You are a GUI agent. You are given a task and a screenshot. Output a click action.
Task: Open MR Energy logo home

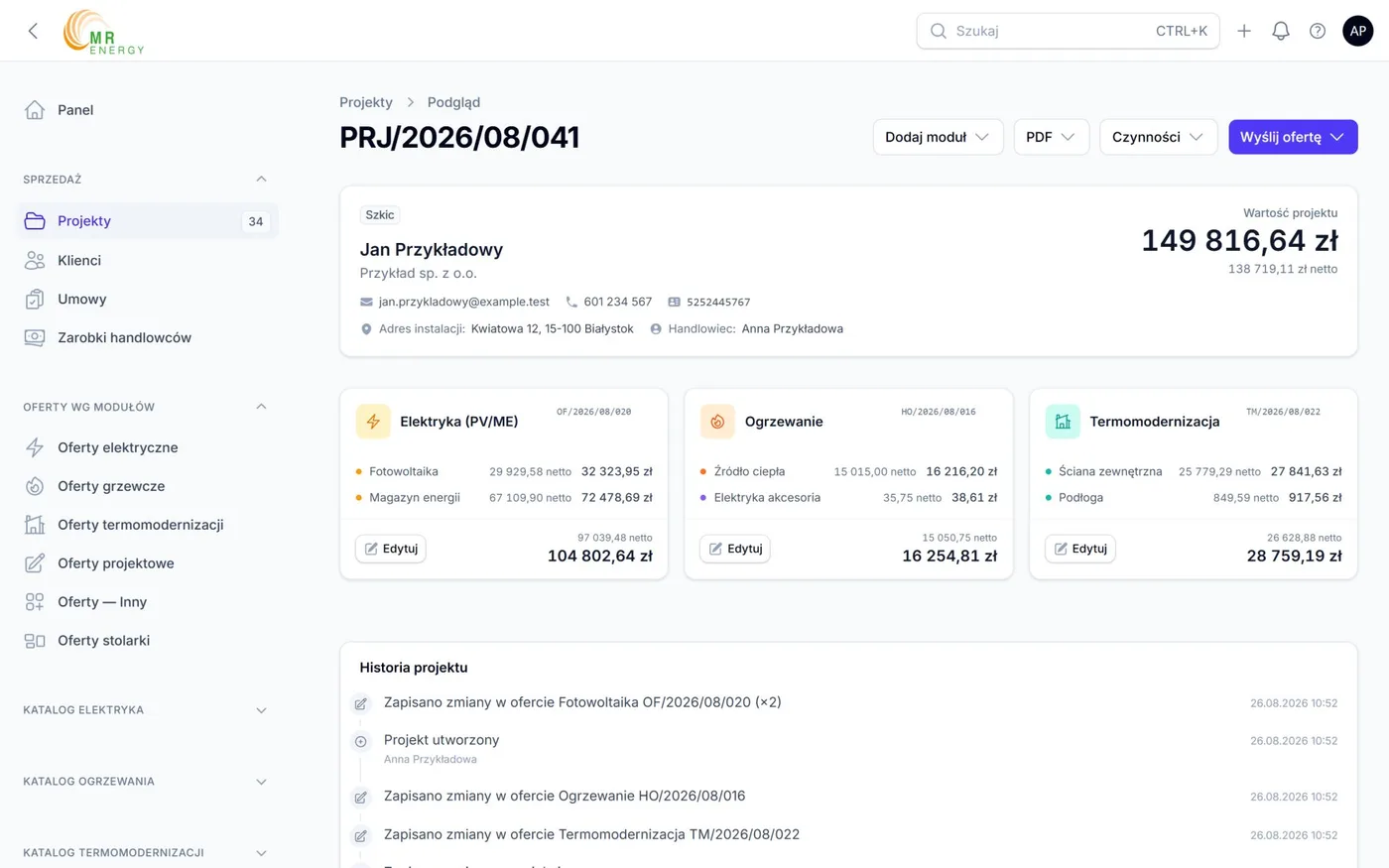click(104, 32)
